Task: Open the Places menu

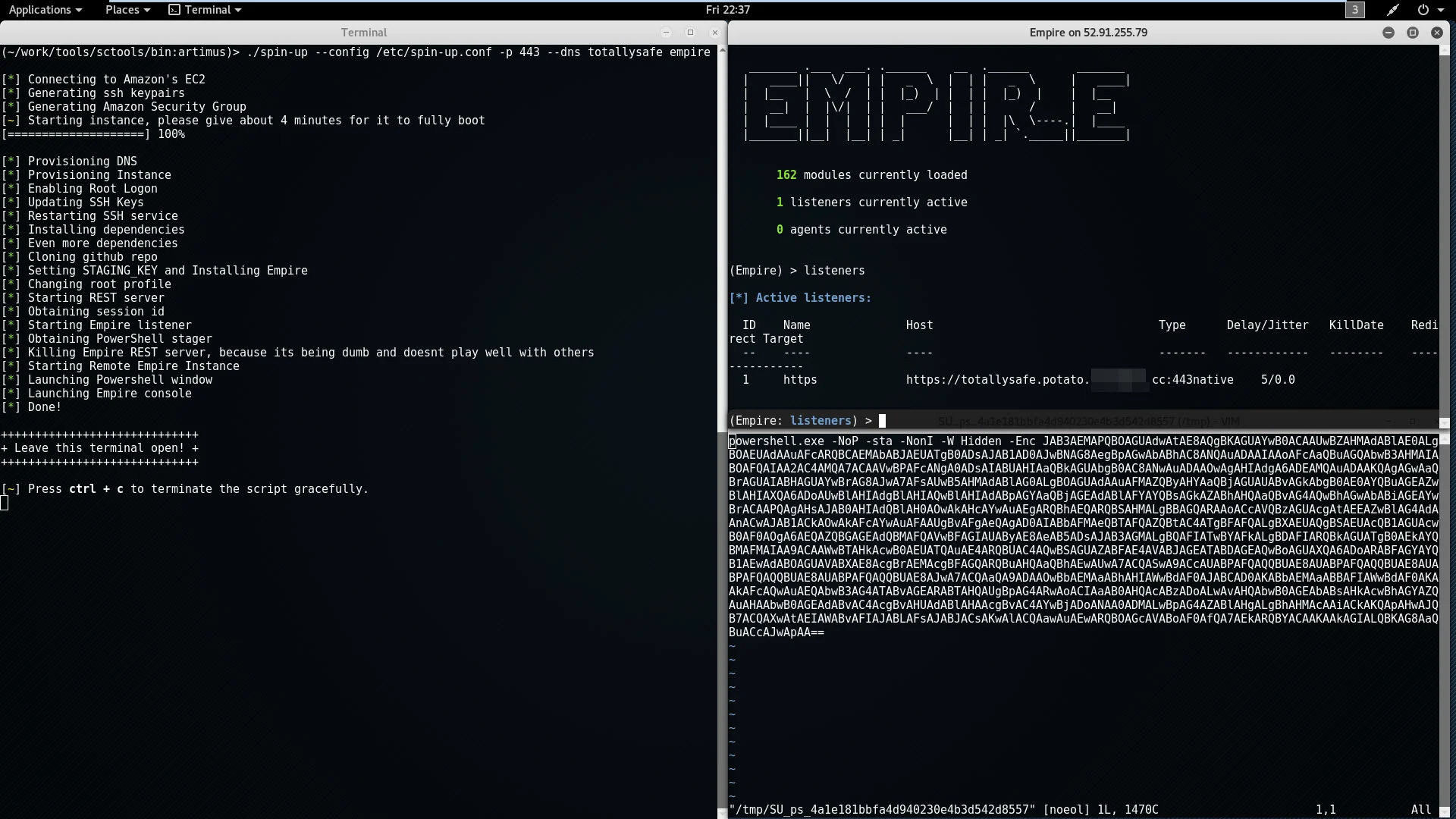Action: (x=127, y=10)
